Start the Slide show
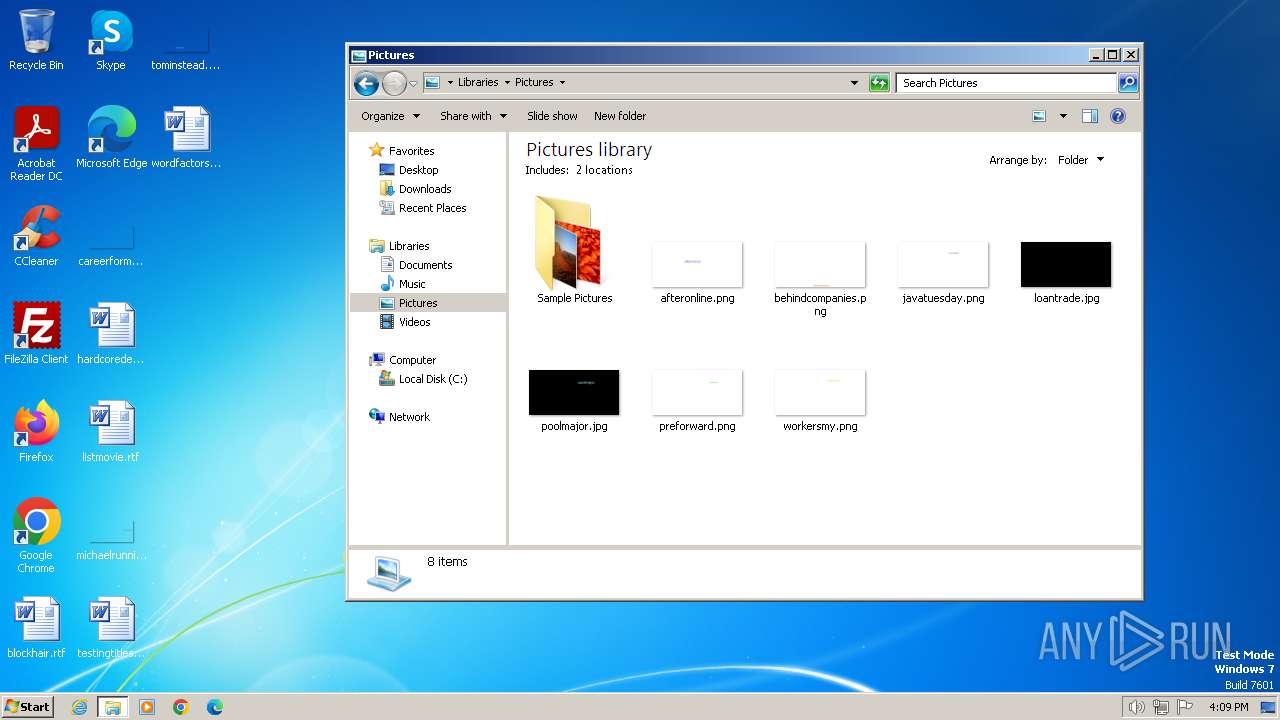Screen dimensions: 1280x720 (552, 116)
